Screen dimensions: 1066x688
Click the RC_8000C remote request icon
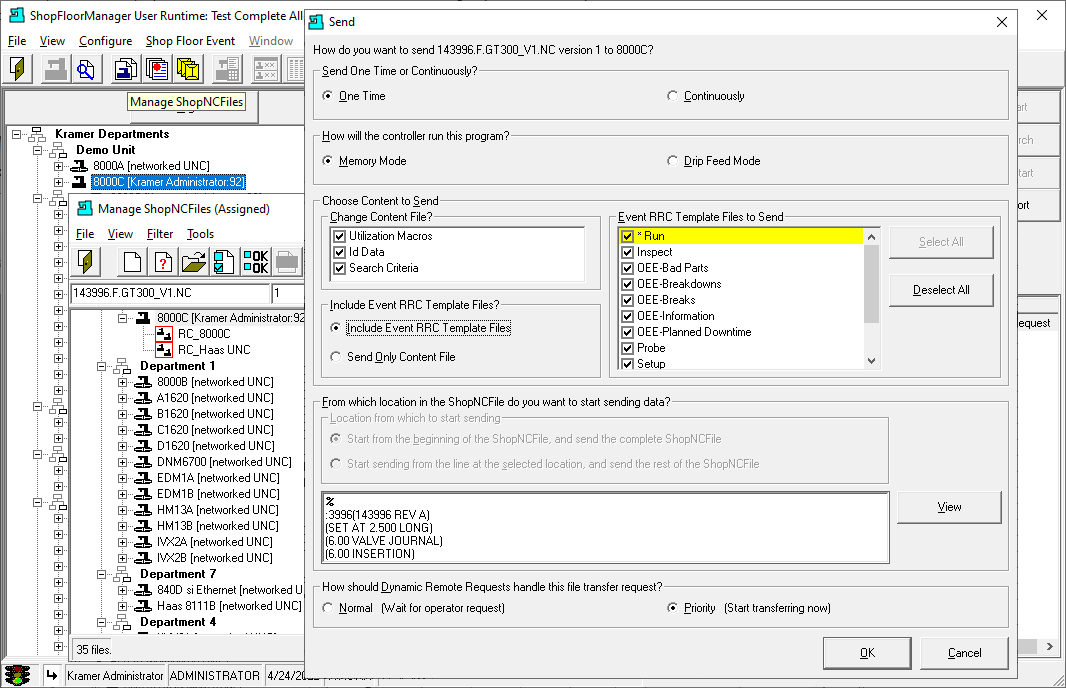(x=164, y=334)
